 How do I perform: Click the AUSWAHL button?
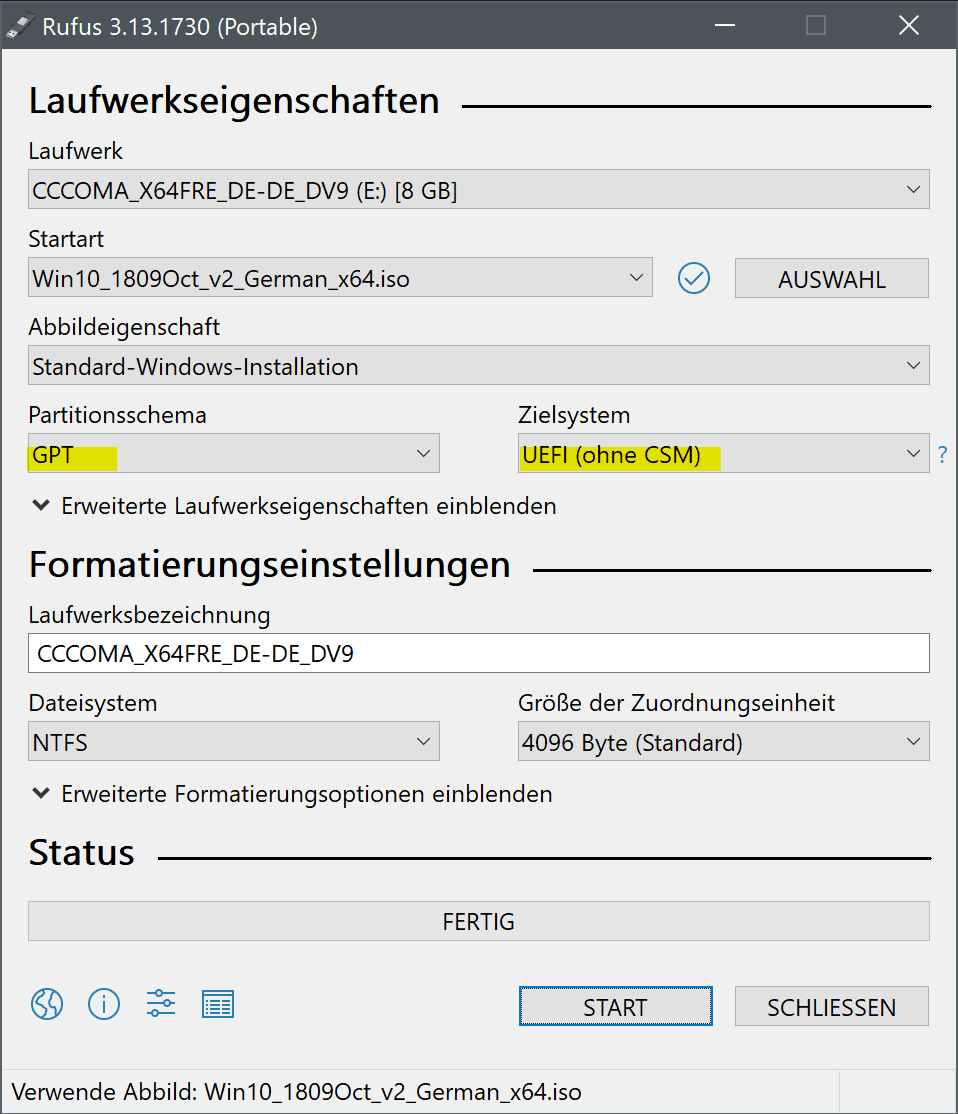click(x=831, y=278)
